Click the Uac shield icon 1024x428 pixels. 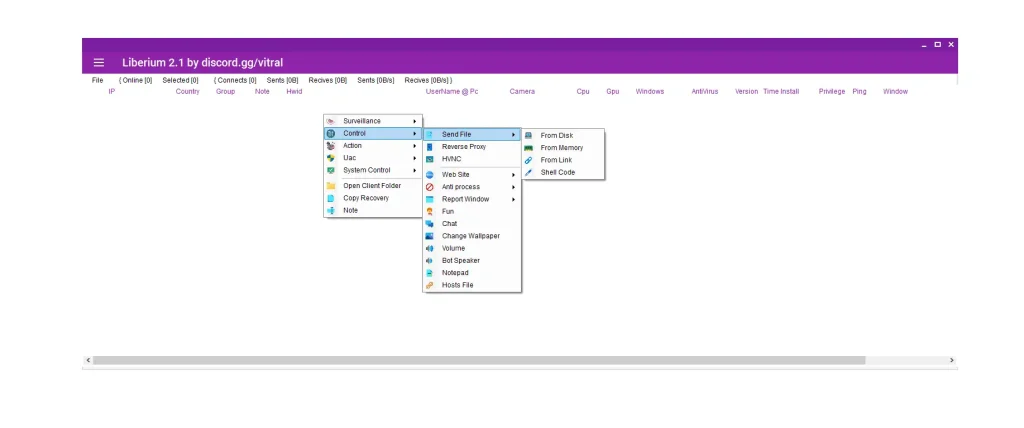tap(330, 158)
